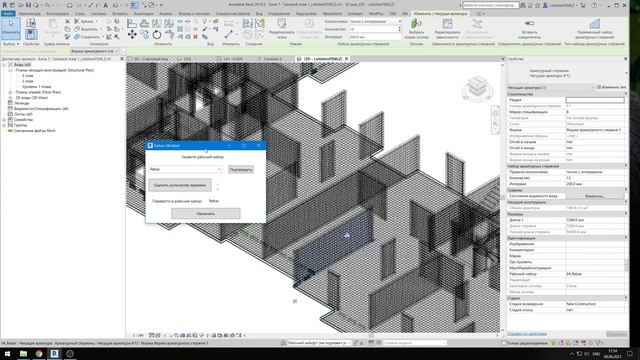Open Справка по свойствам link
Image resolution: width=640 pixels, height=360 pixels.
coord(527,334)
